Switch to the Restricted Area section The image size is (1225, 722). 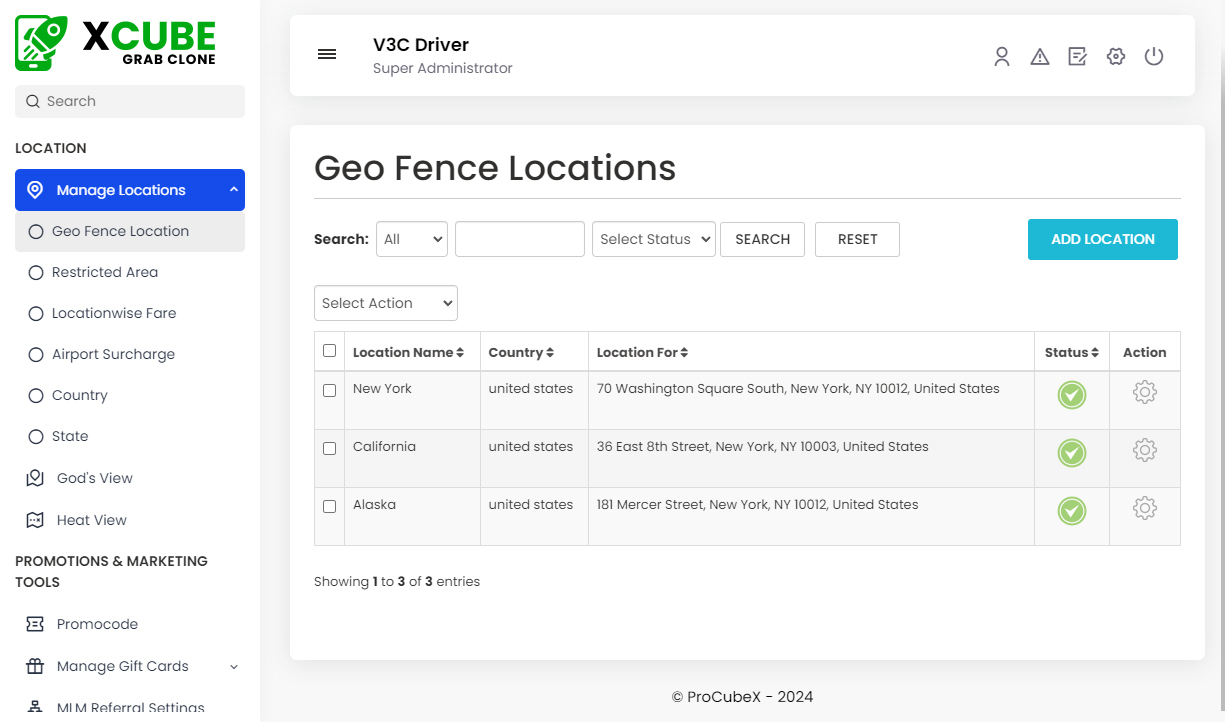pos(104,272)
